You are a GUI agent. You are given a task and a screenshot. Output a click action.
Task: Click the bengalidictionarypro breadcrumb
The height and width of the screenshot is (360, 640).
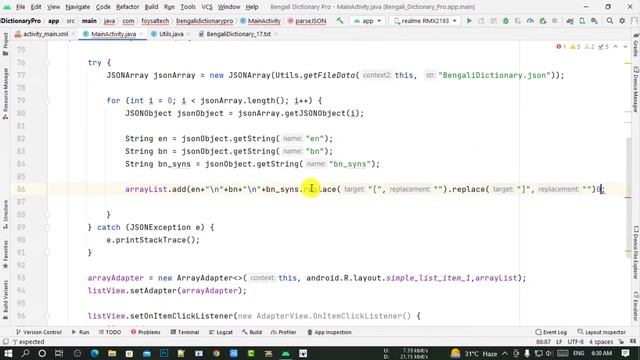tap(205, 20)
